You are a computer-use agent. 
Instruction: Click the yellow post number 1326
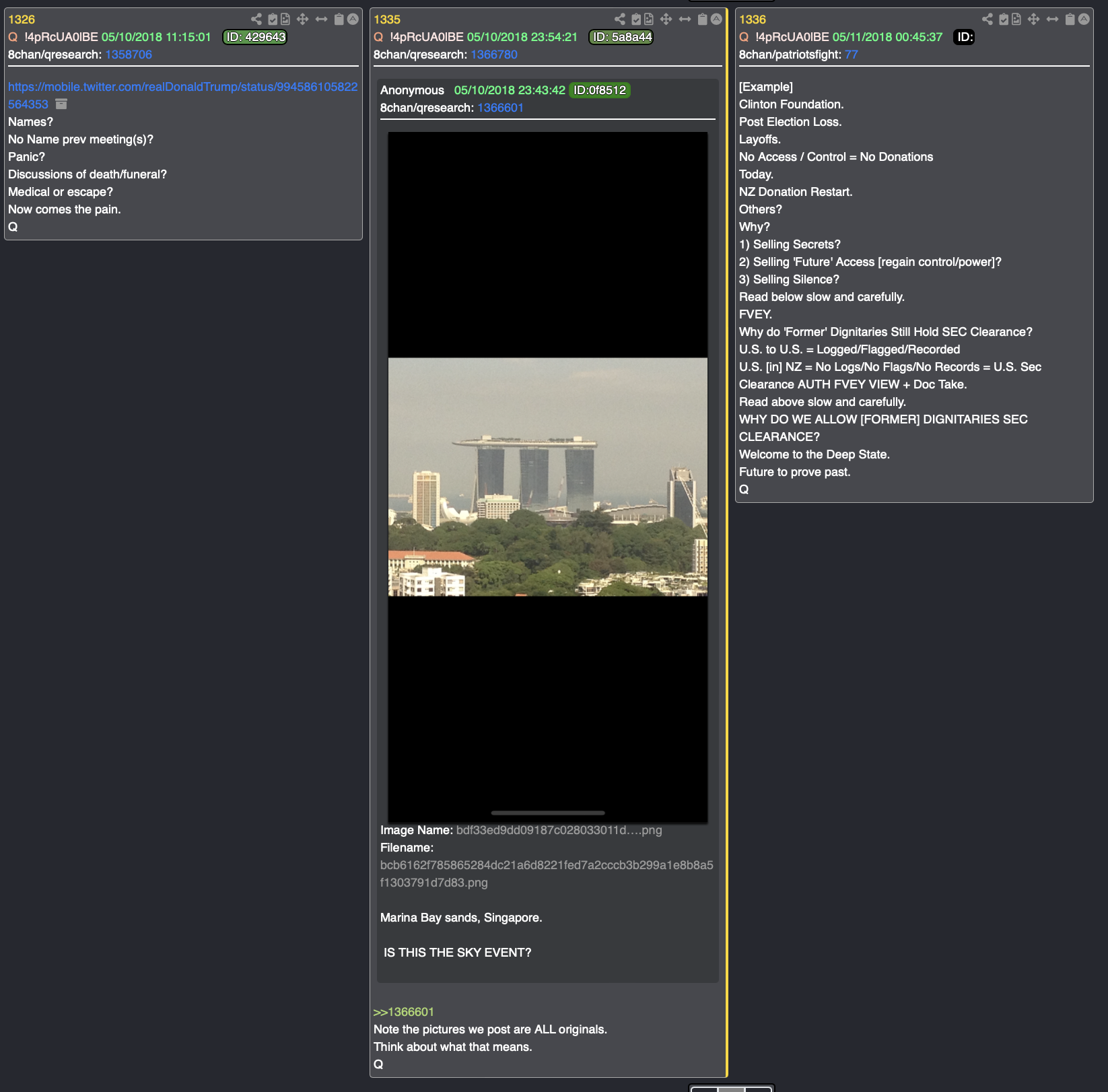click(22, 20)
